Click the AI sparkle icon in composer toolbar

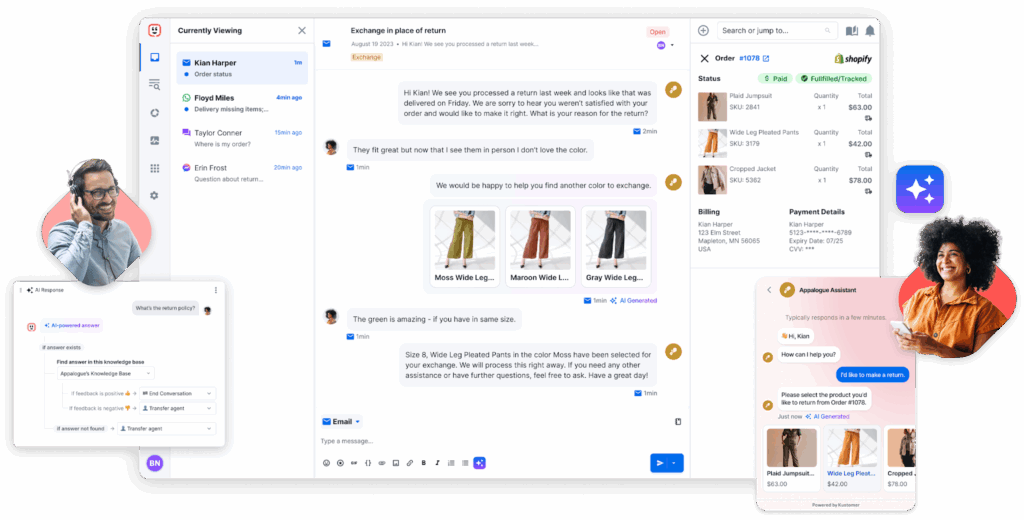coord(480,462)
